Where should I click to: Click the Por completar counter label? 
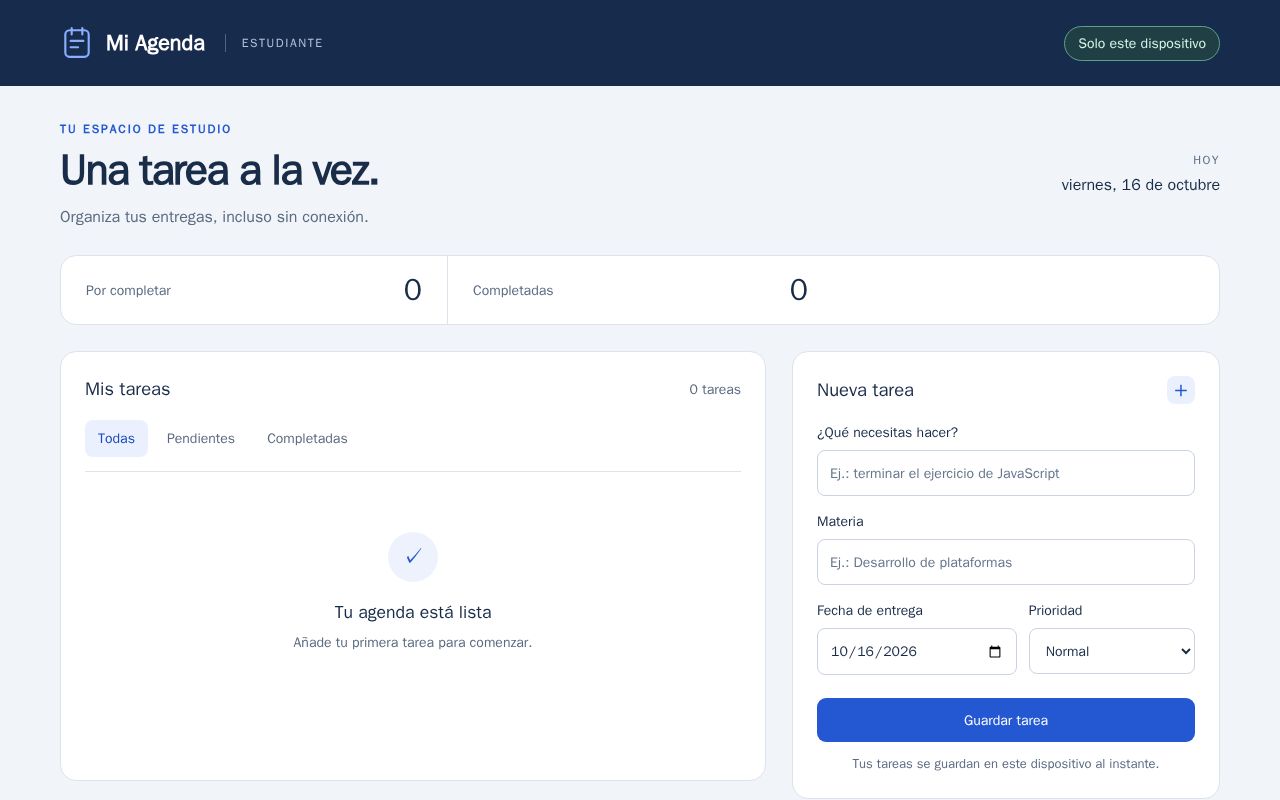click(x=128, y=290)
